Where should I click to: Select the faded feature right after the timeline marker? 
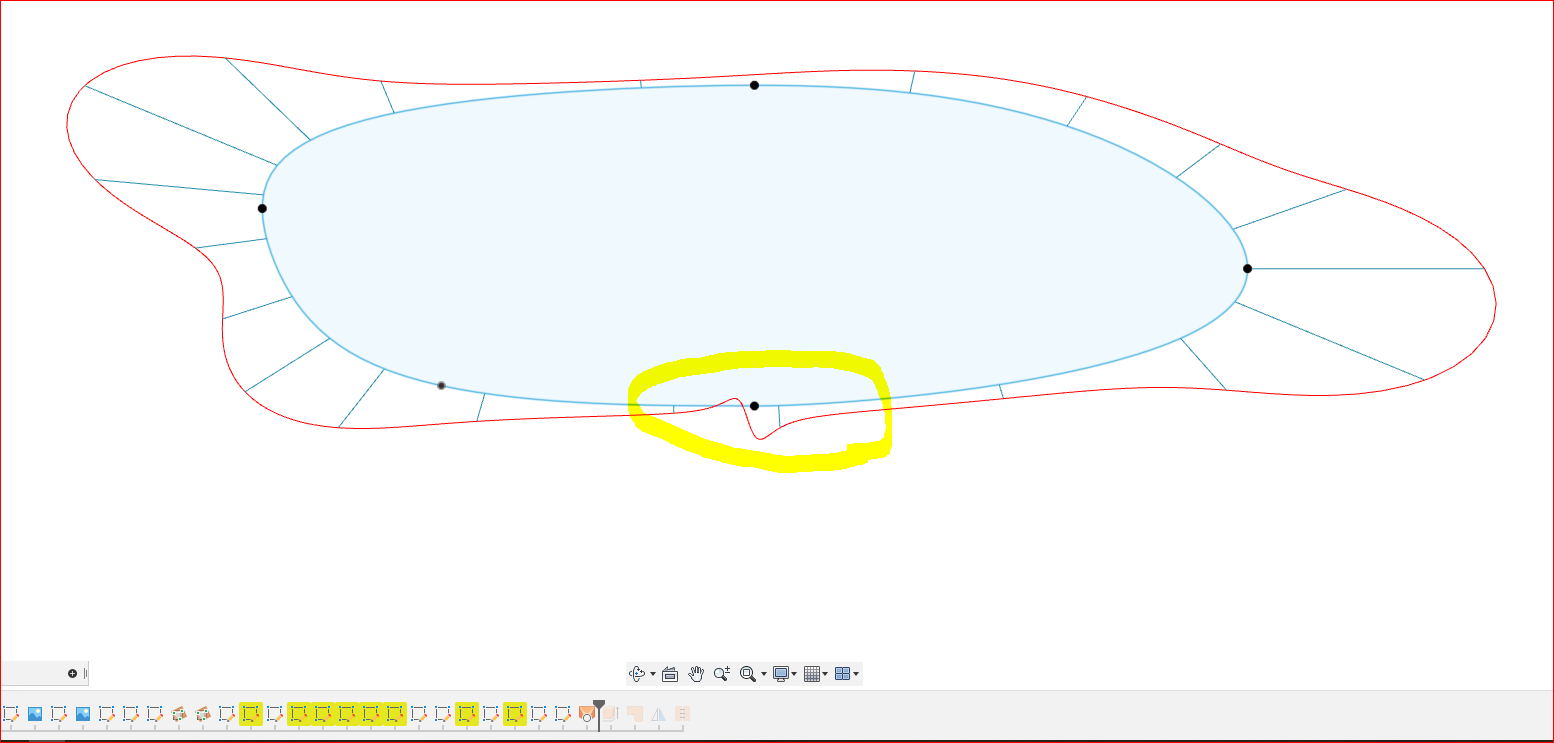tap(611, 714)
